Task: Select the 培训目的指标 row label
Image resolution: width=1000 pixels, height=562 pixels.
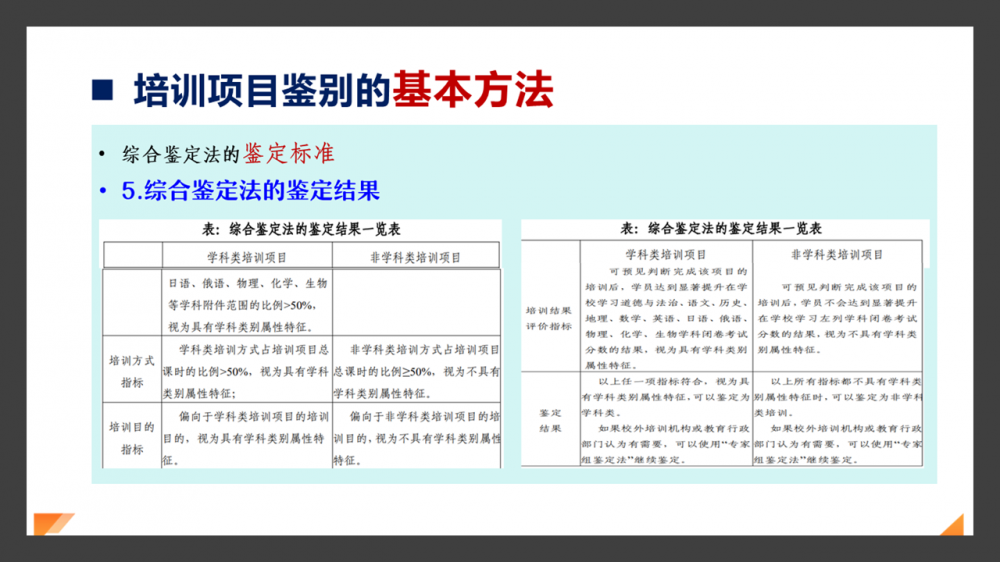Action: pos(132,436)
